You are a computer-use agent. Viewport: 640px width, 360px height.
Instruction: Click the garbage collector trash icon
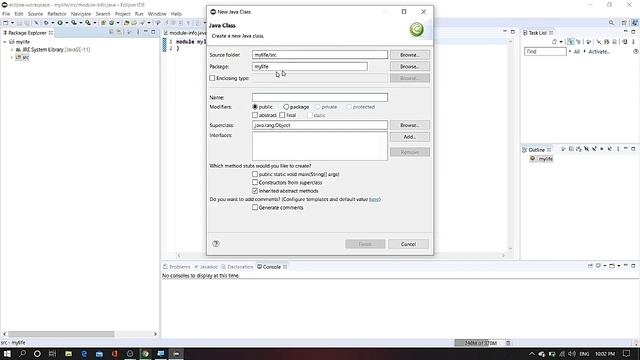pyautogui.click(x=508, y=343)
